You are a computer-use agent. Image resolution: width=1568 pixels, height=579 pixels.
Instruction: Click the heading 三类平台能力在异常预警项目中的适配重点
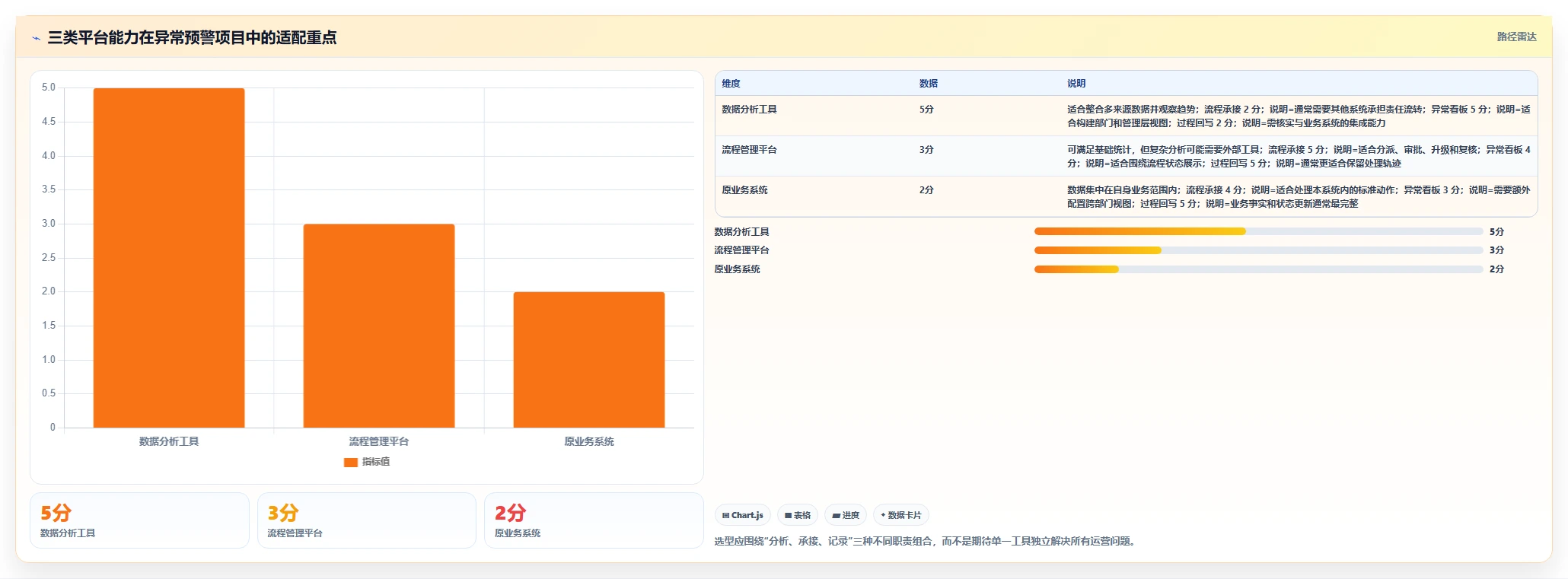192,38
